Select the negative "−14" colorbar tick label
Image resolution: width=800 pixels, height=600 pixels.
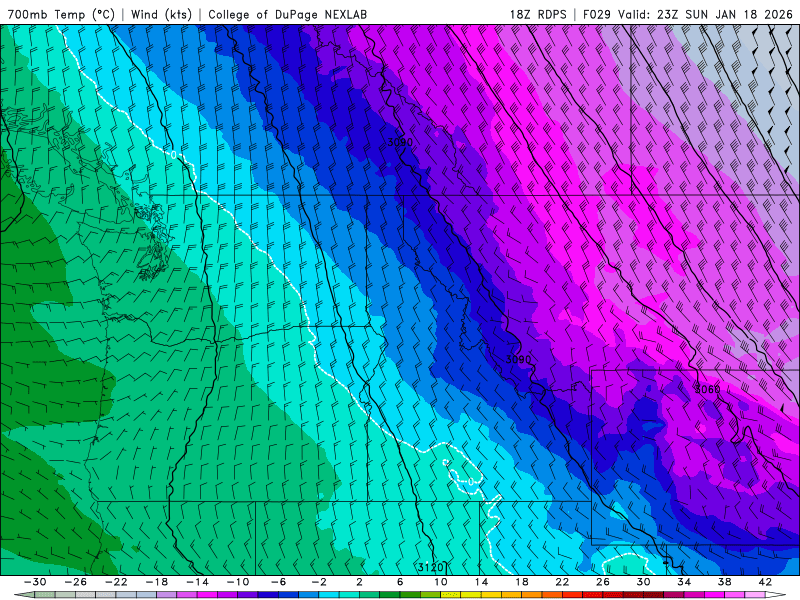(197, 582)
